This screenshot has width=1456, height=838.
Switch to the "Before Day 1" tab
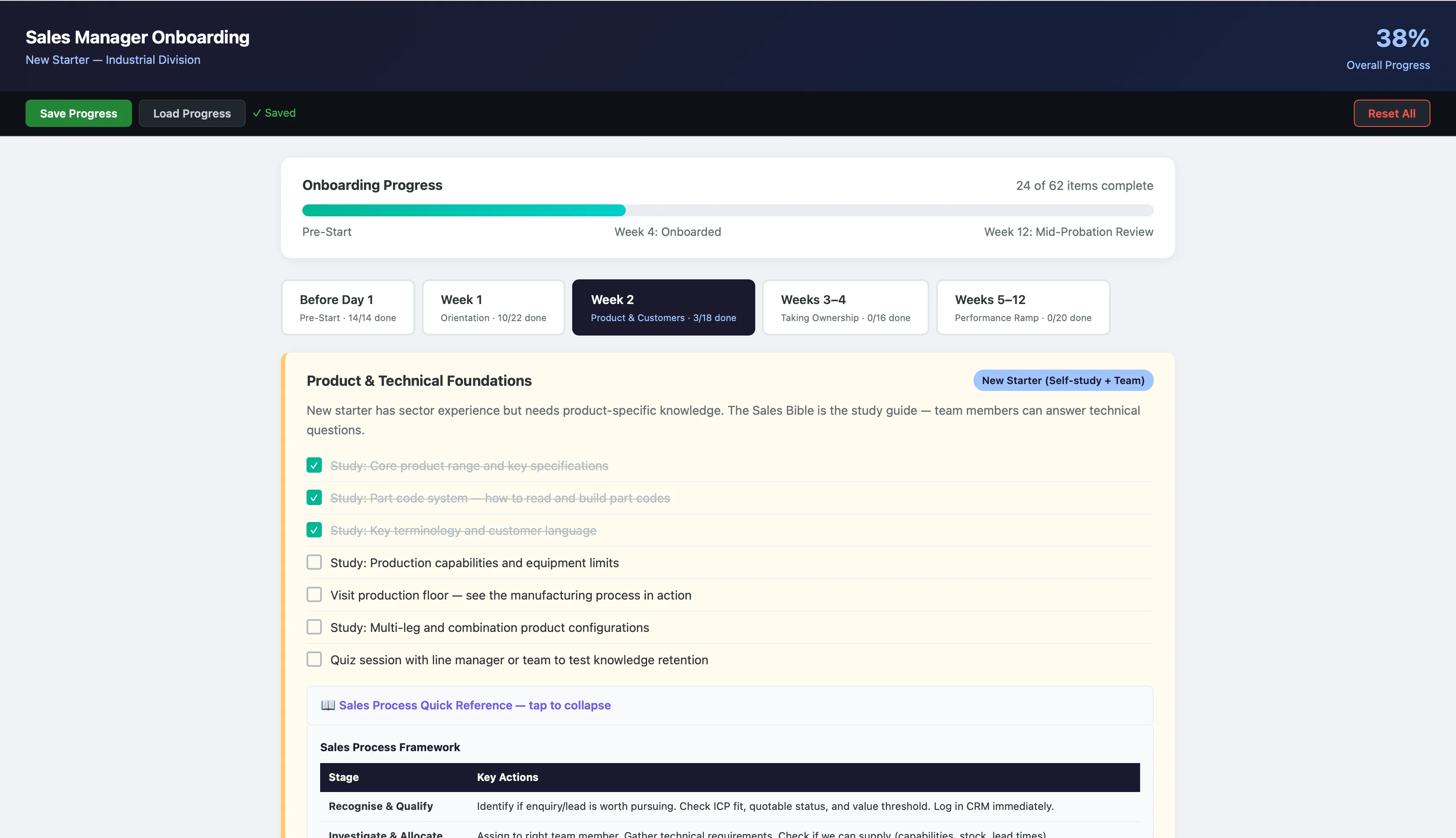tap(347, 307)
